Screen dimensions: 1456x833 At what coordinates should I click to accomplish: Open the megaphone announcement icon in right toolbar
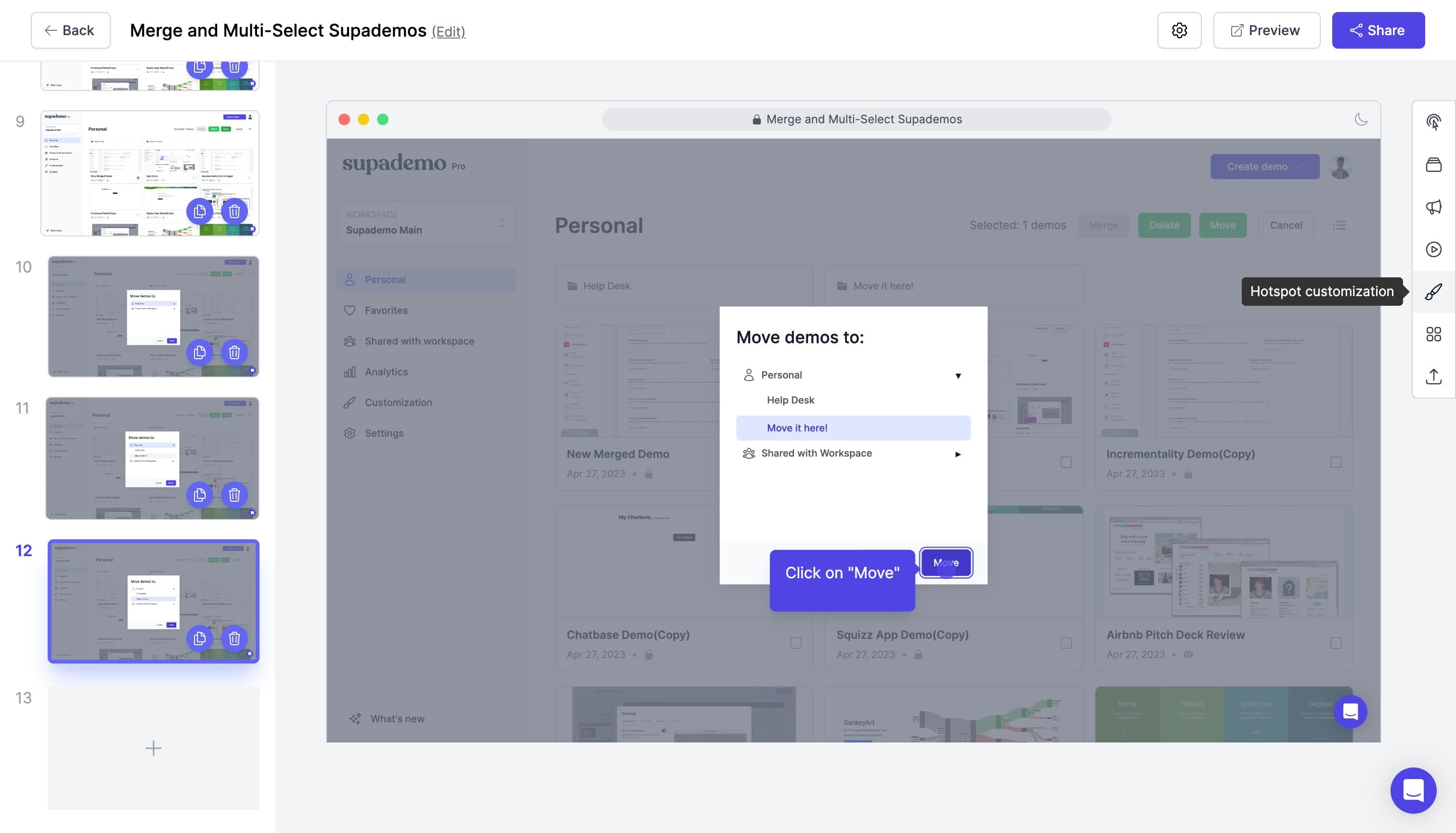(1433, 207)
